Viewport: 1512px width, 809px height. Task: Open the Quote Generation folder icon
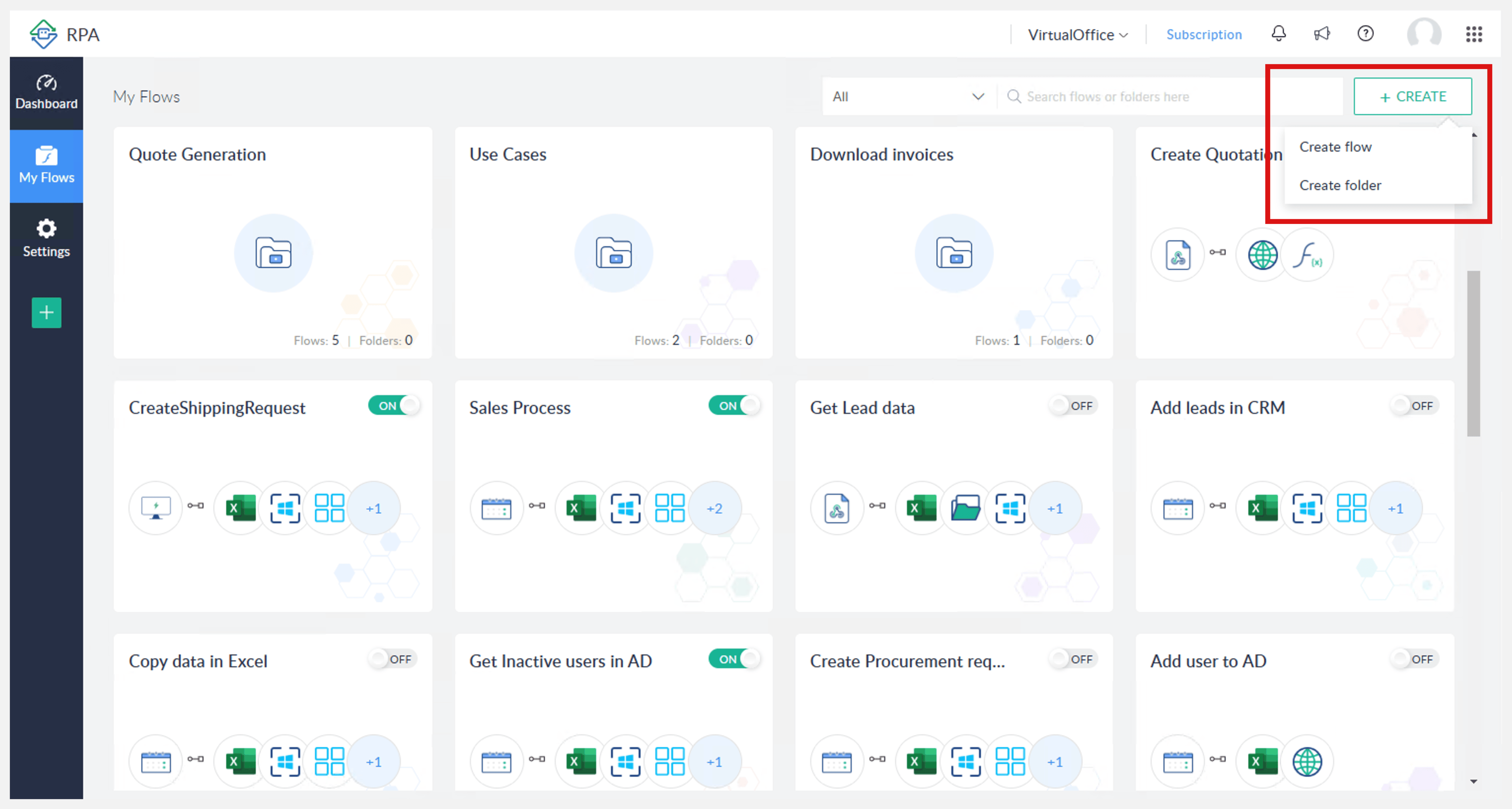click(273, 253)
